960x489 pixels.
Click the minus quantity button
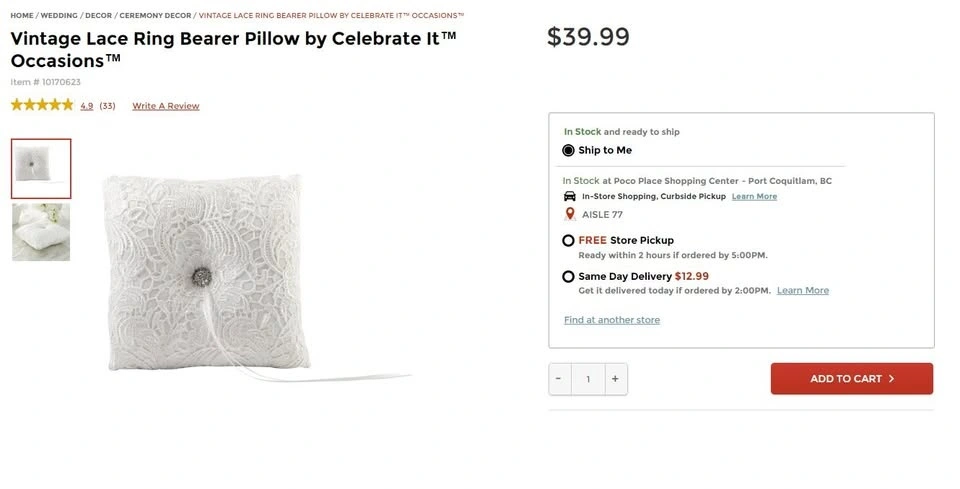tap(559, 379)
